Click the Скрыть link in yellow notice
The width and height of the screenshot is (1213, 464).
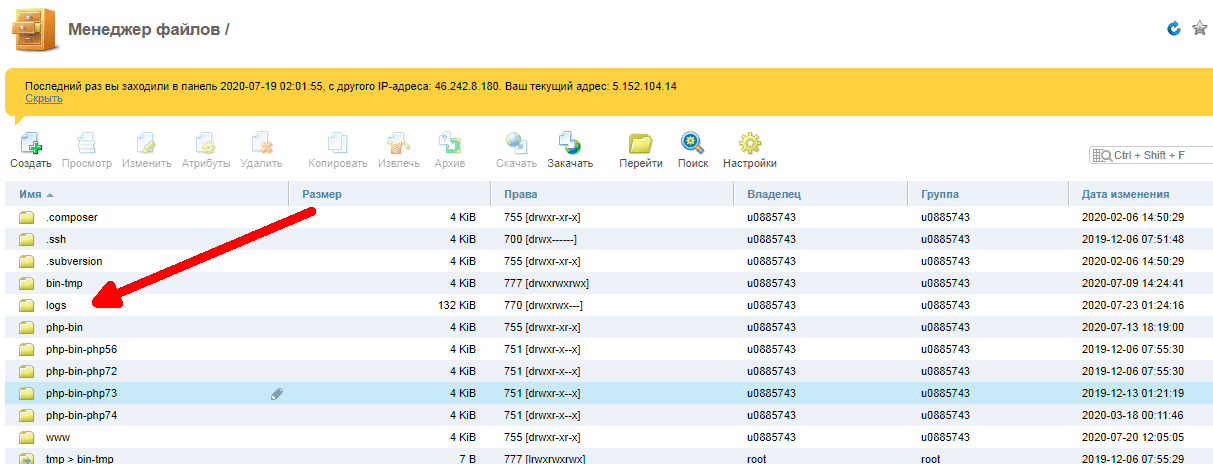(44, 98)
